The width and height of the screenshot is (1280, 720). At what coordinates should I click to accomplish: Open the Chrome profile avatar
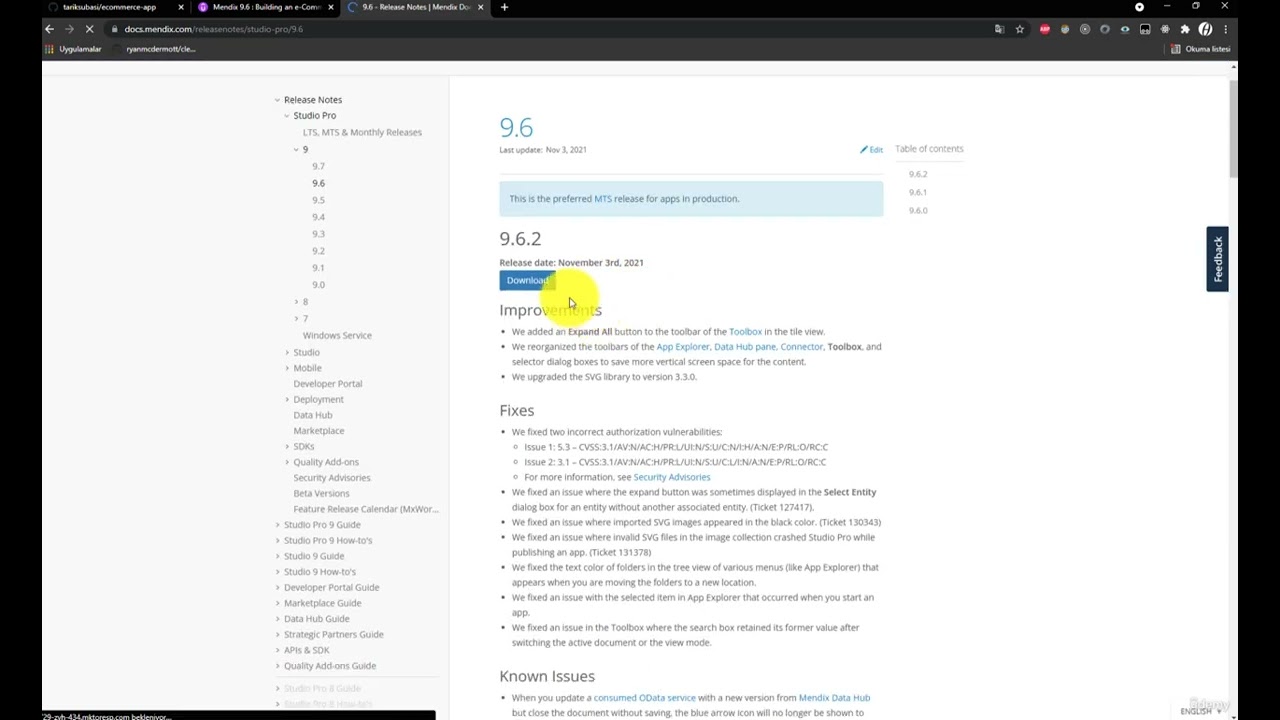click(1205, 29)
